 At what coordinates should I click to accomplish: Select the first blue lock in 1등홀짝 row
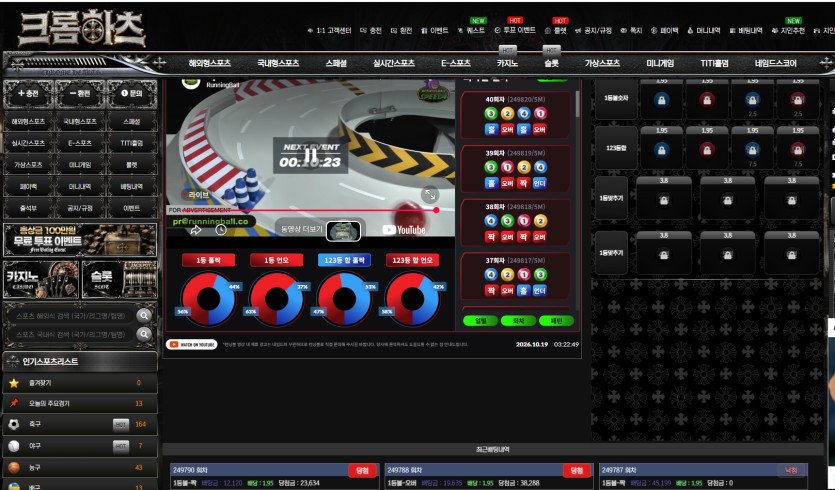coord(661,100)
